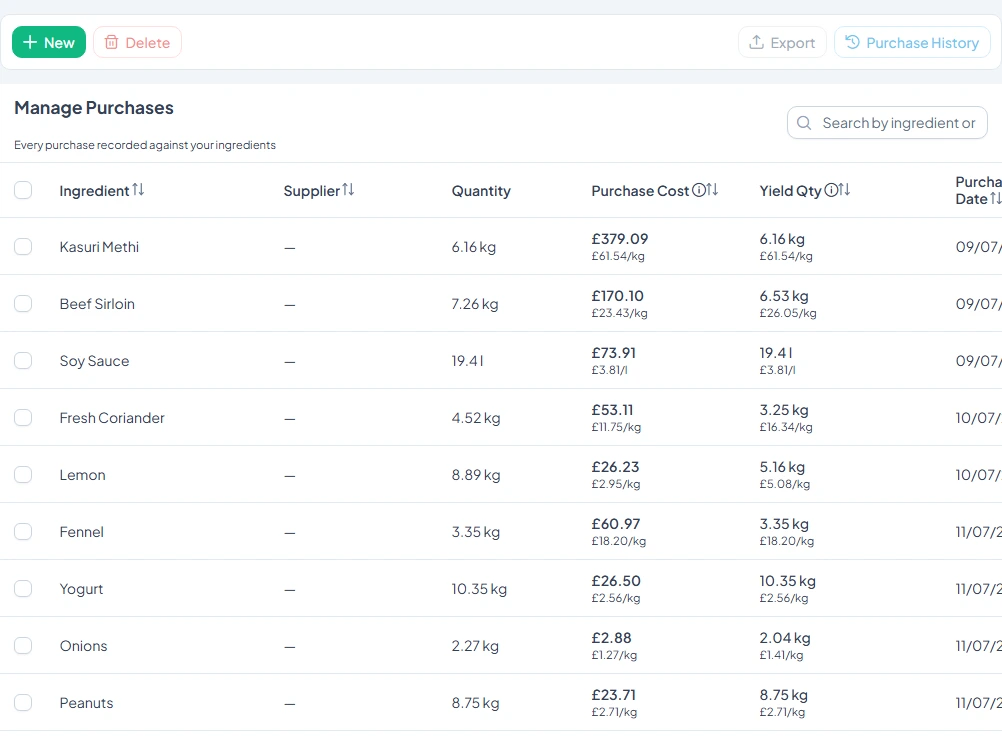Image resolution: width=1002 pixels, height=740 pixels.
Task: Click Purchase Cost info icon
Action: [699, 190]
